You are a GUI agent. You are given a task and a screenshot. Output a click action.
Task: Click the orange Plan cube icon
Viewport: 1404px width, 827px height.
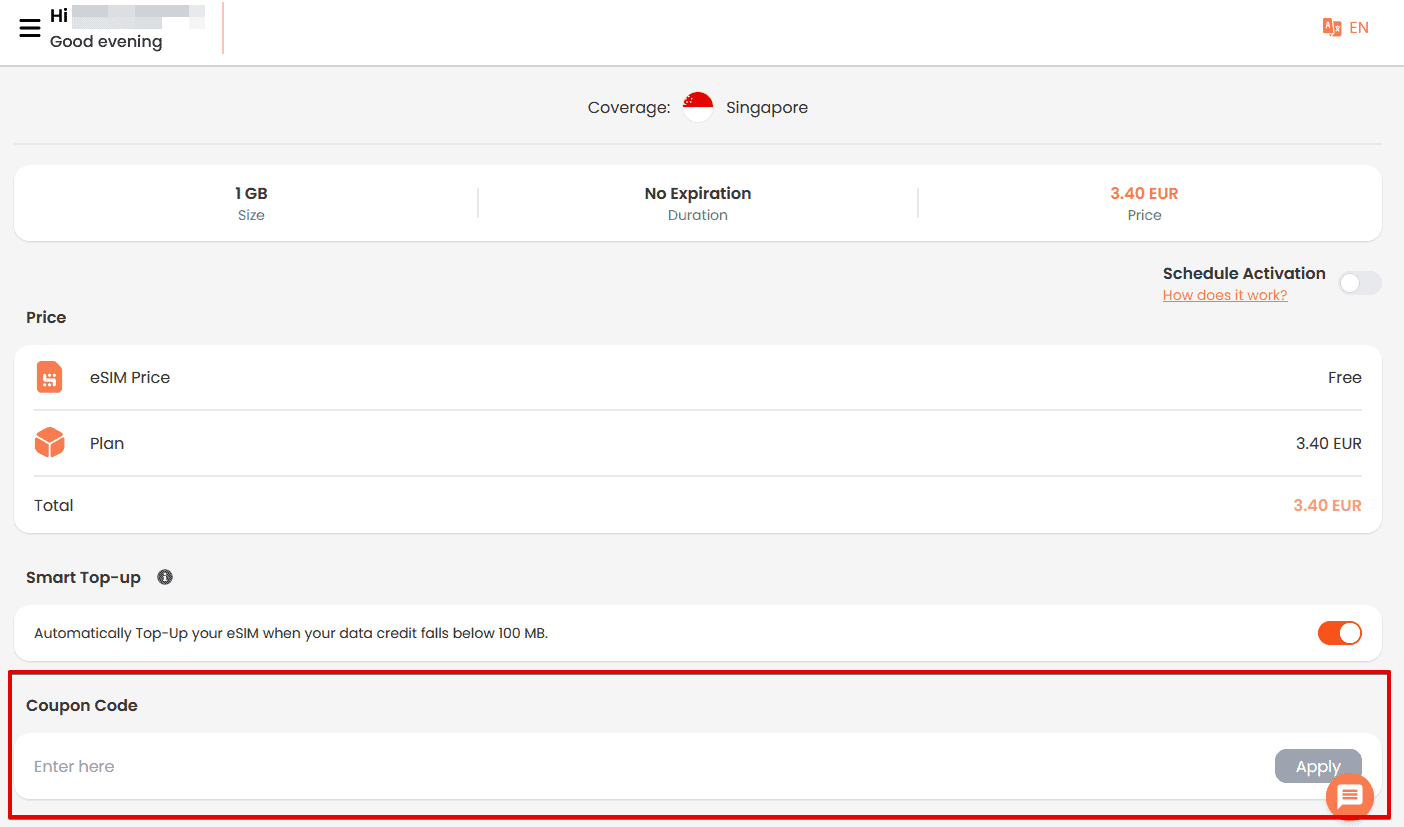click(49, 443)
